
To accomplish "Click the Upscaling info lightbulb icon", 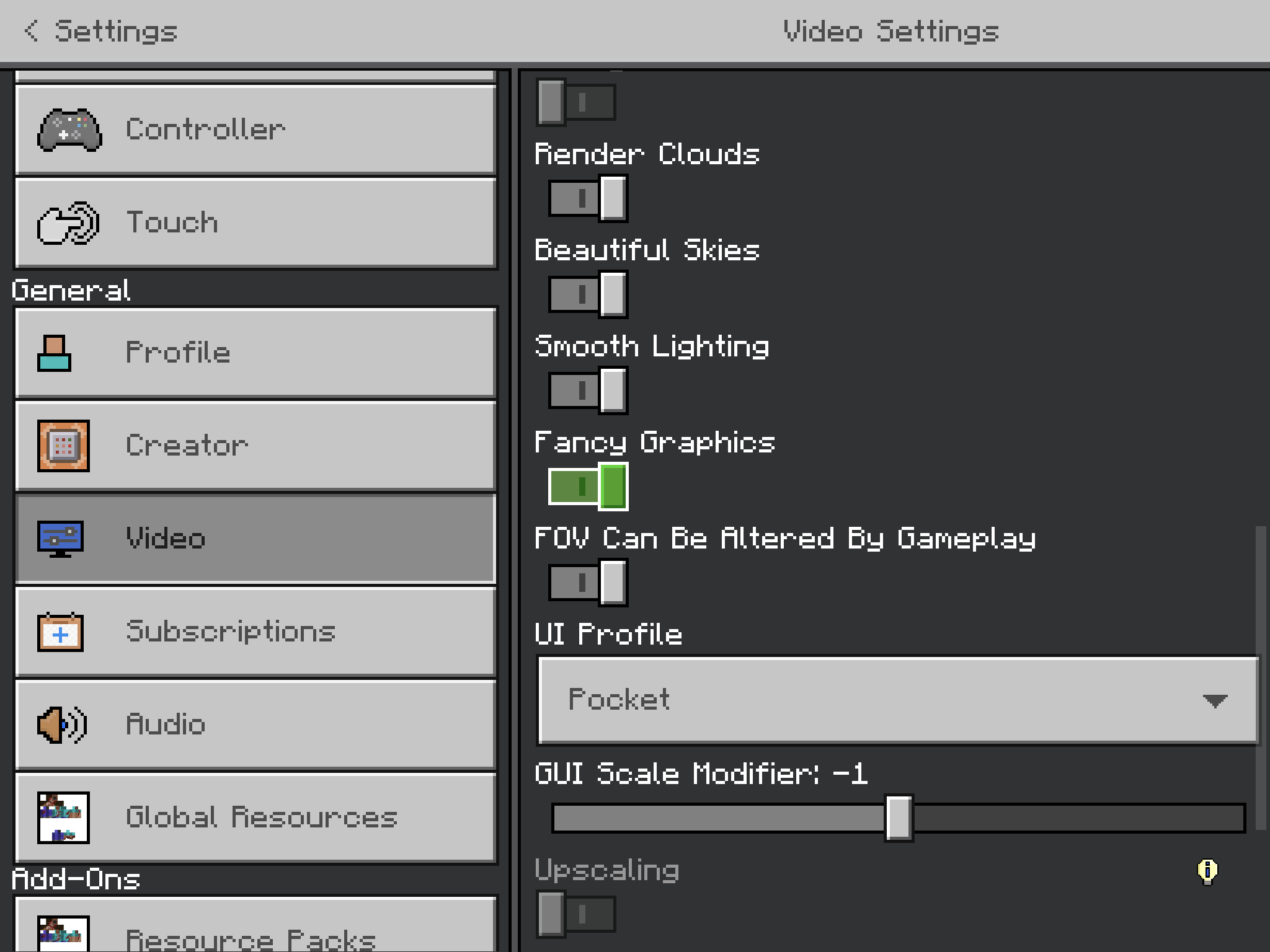I will 1207,871.
